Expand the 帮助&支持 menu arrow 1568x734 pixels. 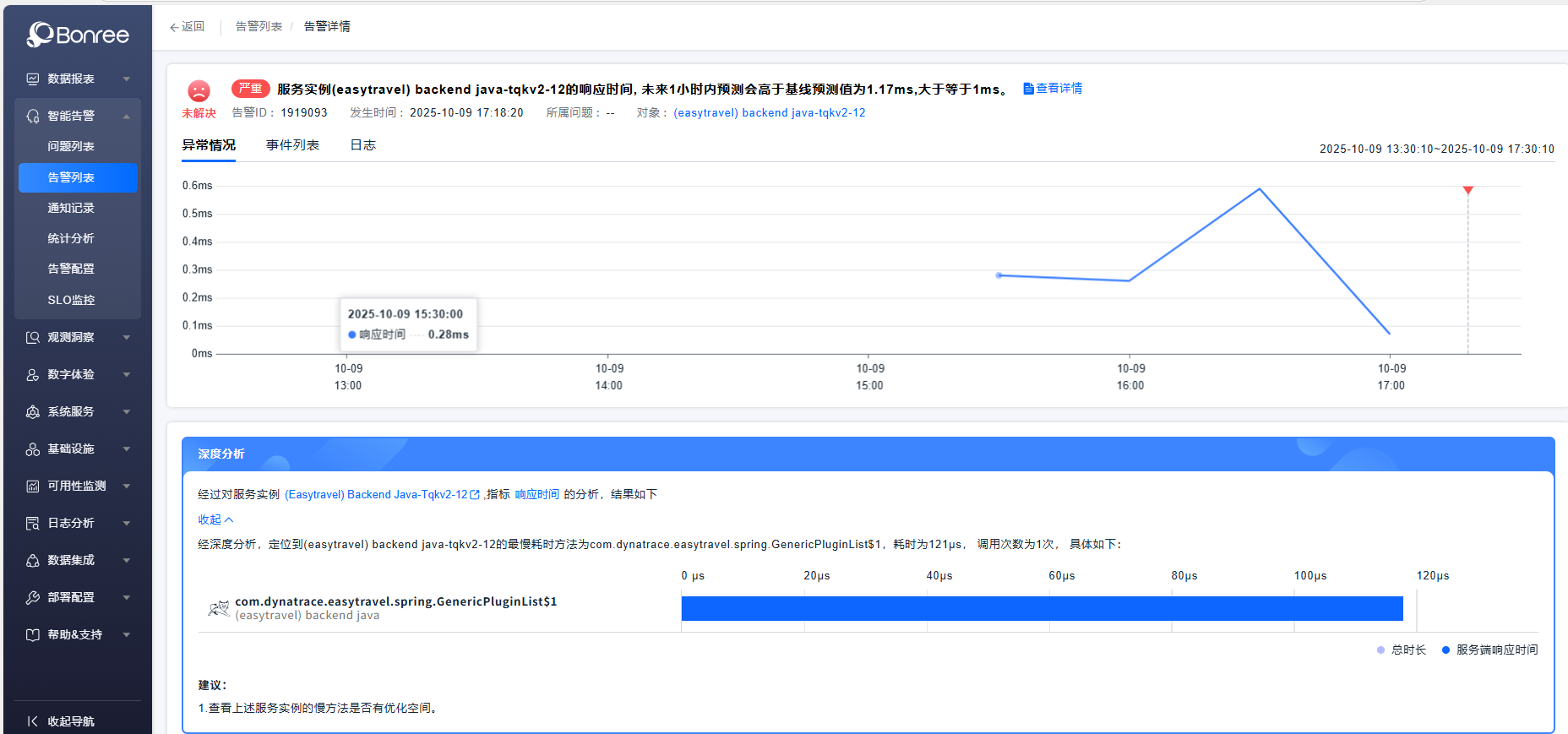pyautogui.click(x=127, y=634)
